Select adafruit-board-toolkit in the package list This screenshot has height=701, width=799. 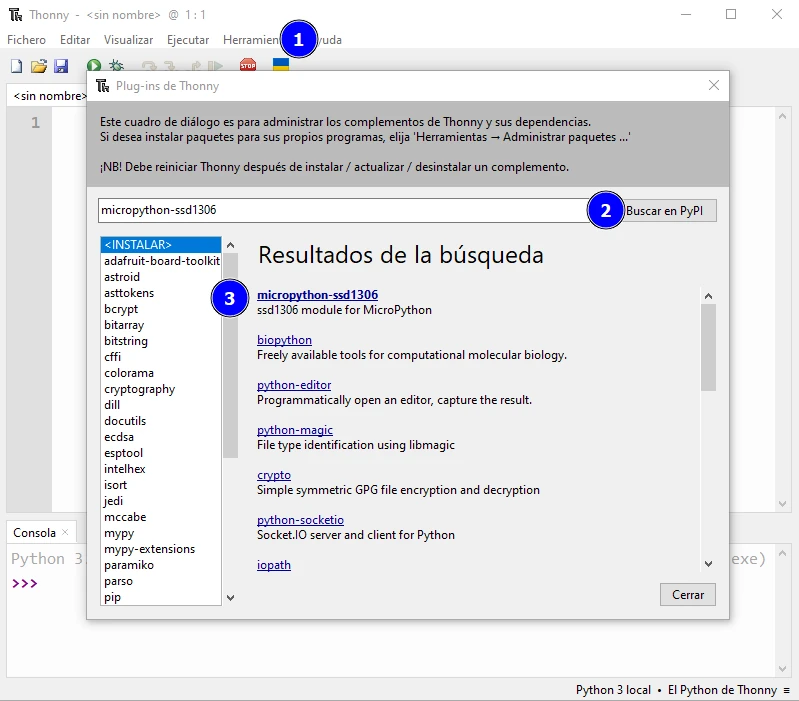[161, 261]
